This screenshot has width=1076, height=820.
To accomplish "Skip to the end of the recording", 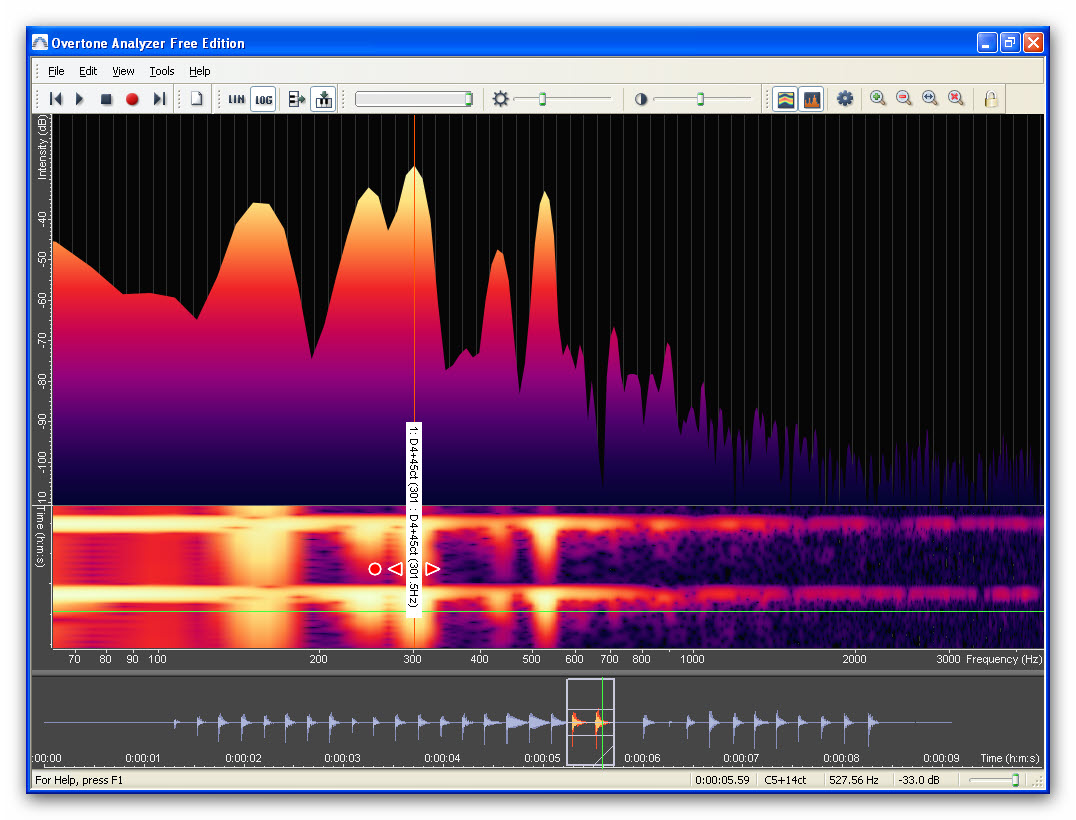I will click(x=159, y=99).
